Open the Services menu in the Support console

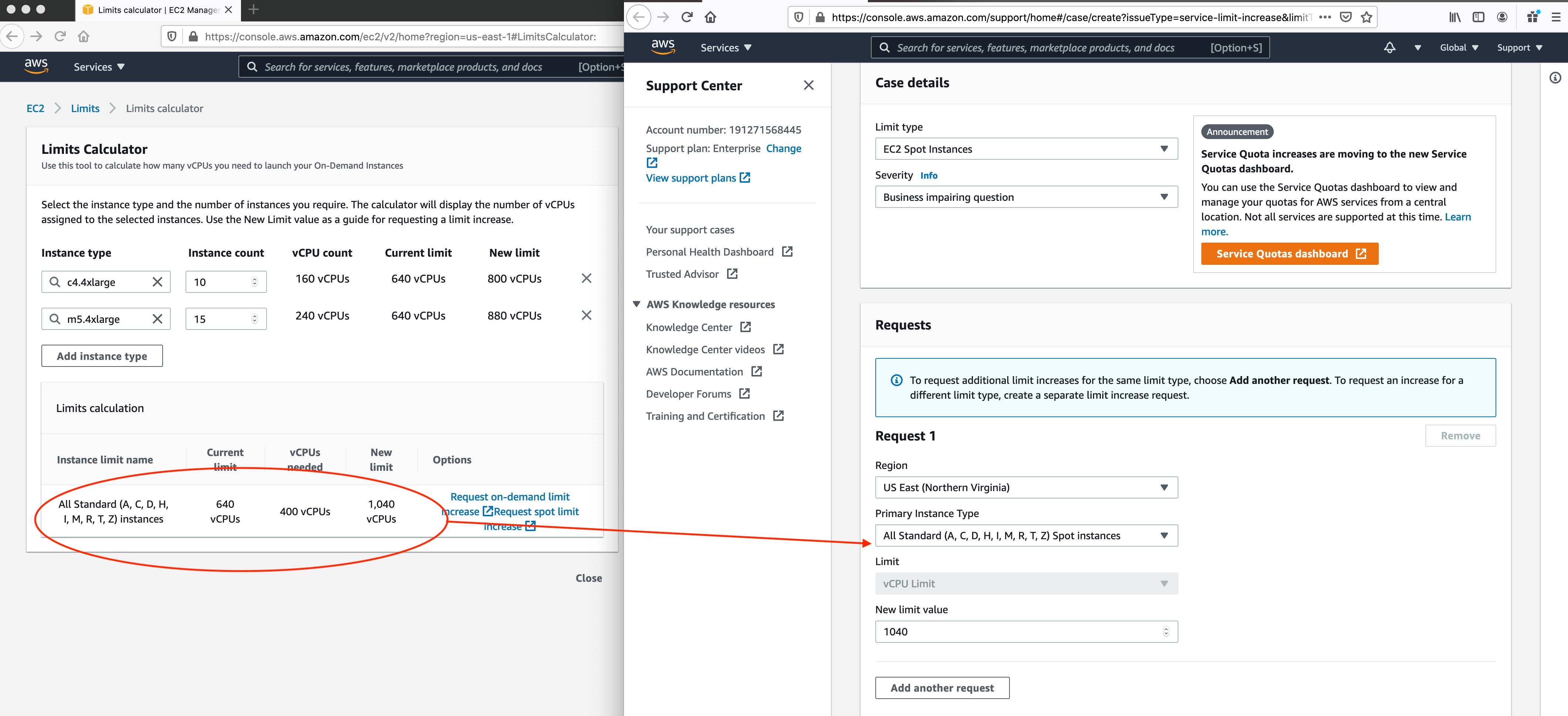click(x=726, y=47)
